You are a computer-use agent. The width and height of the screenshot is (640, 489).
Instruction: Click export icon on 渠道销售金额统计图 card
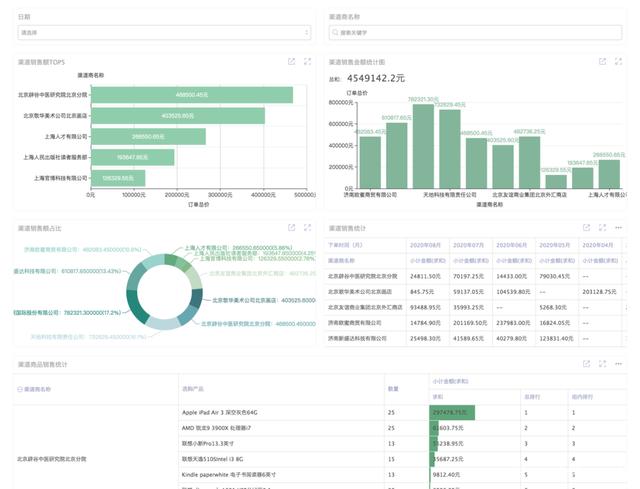(602, 61)
